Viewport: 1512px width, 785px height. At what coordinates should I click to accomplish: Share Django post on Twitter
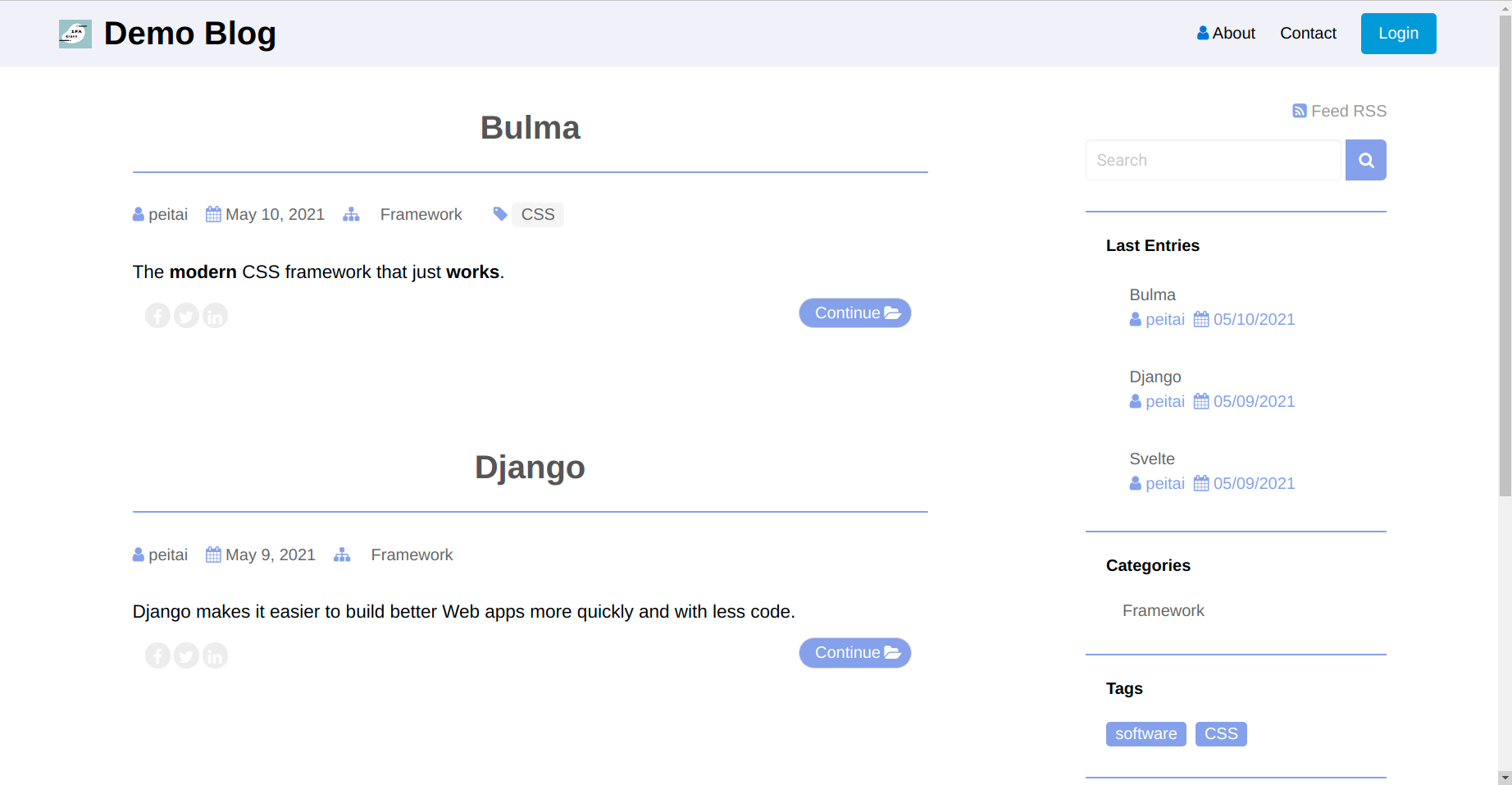tap(186, 655)
